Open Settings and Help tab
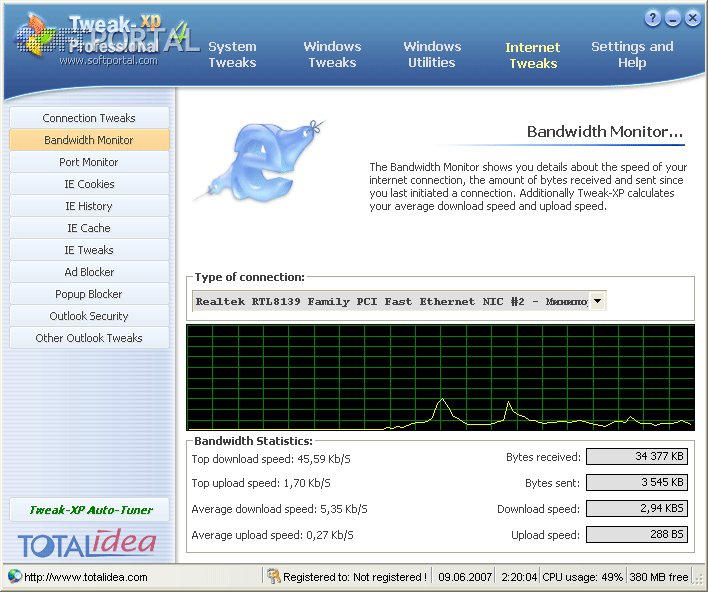 tap(632, 54)
